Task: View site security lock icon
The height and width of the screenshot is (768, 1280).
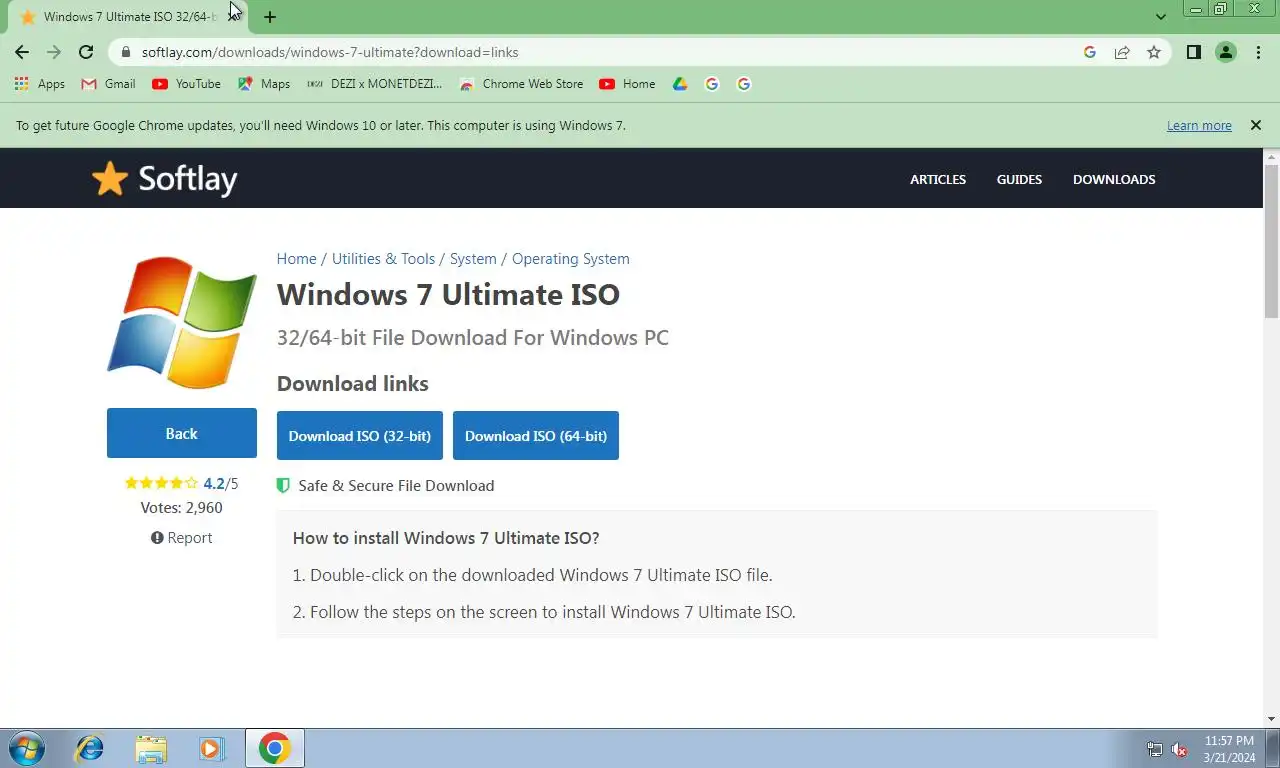Action: (125, 52)
